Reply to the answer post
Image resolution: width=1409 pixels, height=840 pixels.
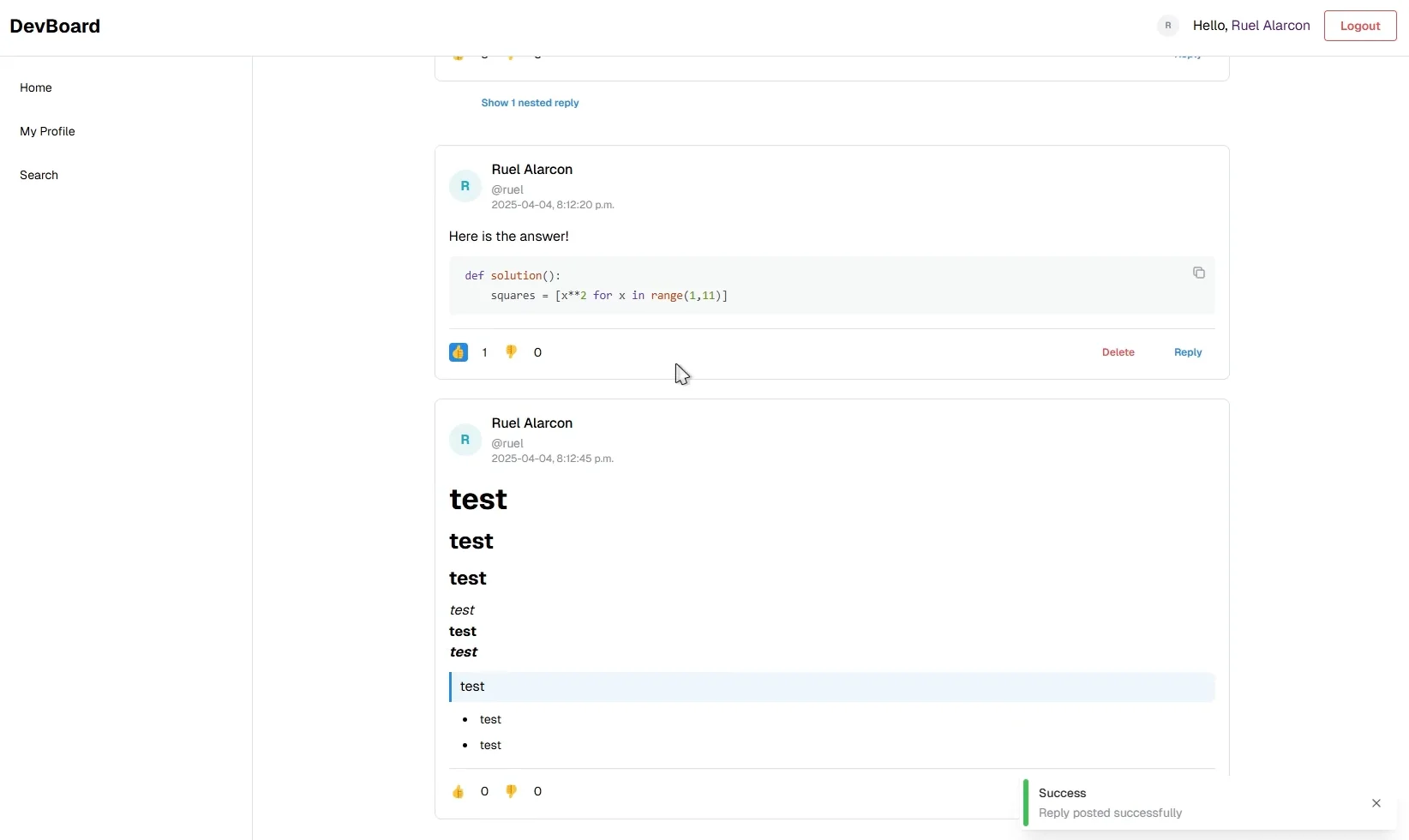pyautogui.click(x=1187, y=352)
